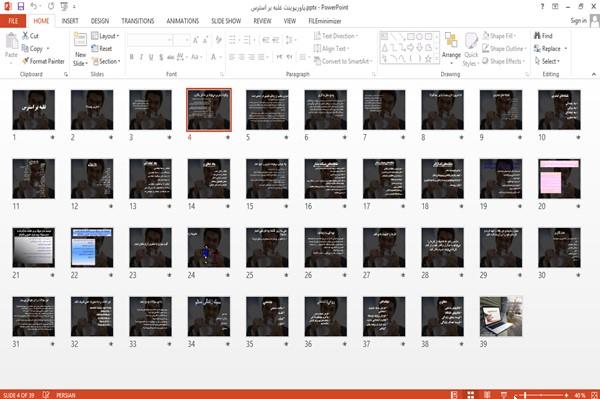The height and width of the screenshot is (399, 600).
Task: Select slide 39 laptop photo thumbnail
Action: pyautogui.click(x=501, y=316)
